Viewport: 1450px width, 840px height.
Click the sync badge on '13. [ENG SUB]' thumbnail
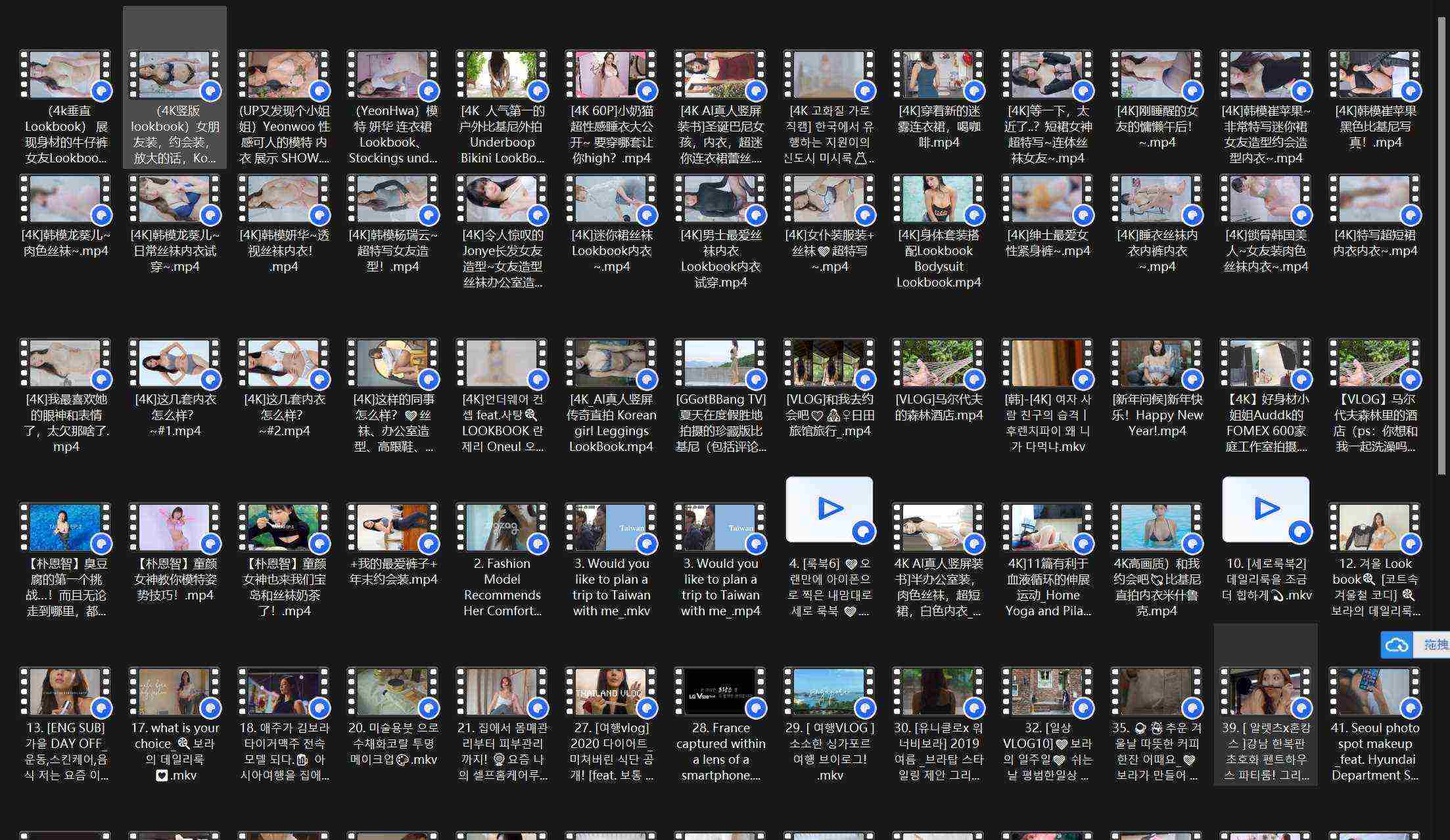coord(101,707)
